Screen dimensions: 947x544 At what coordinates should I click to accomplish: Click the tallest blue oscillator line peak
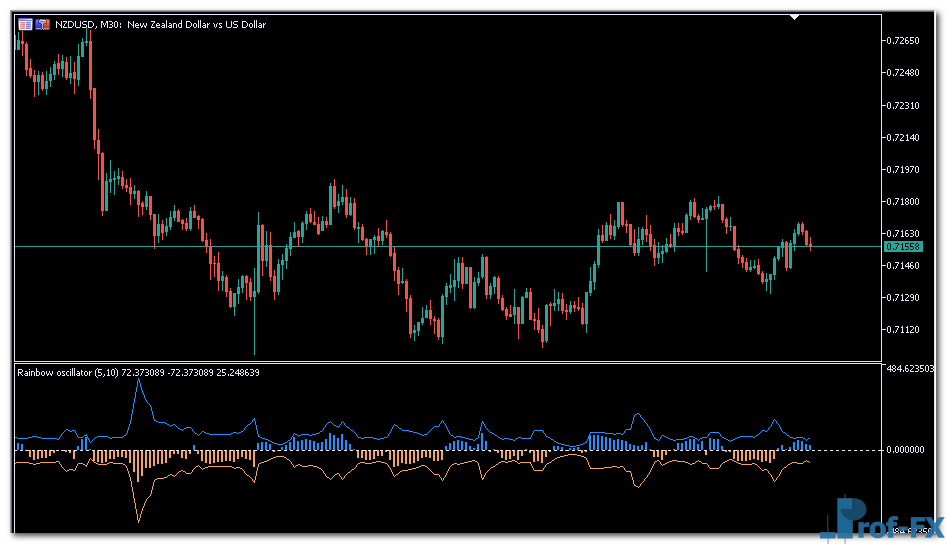[x=139, y=381]
